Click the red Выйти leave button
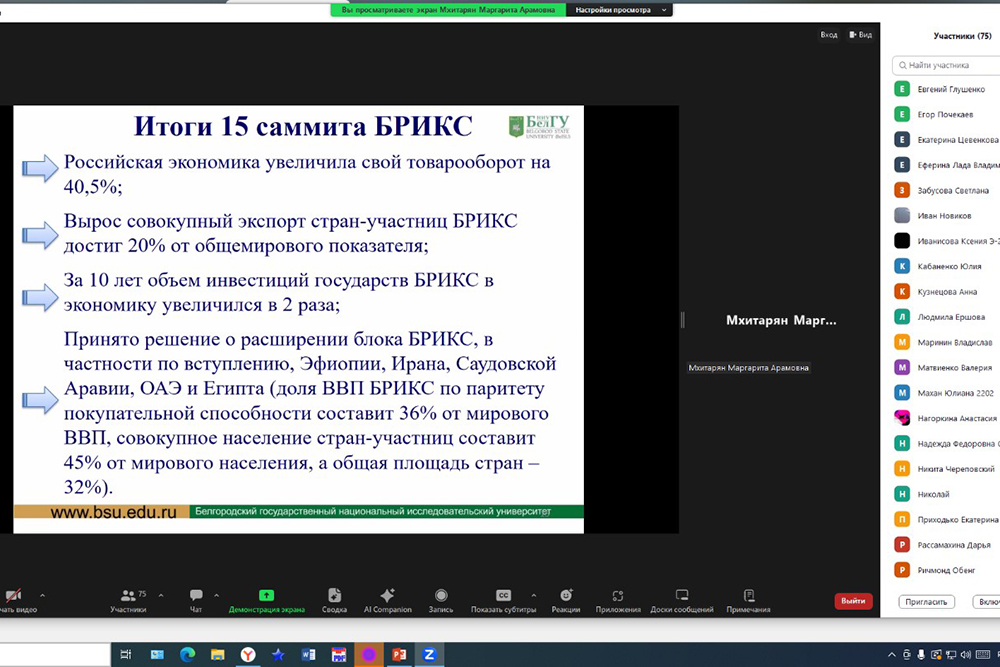Image resolution: width=1000 pixels, height=667 pixels. 853,602
